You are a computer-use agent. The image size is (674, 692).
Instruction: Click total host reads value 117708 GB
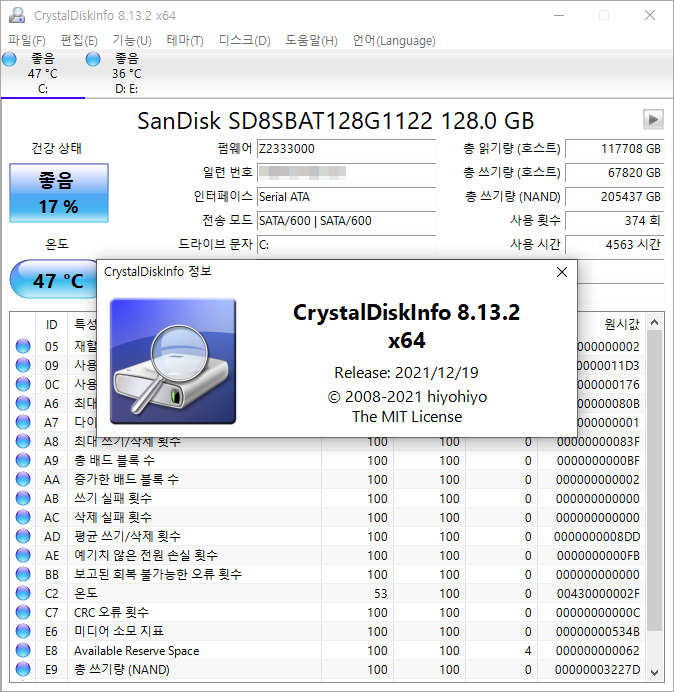click(614, 149)
